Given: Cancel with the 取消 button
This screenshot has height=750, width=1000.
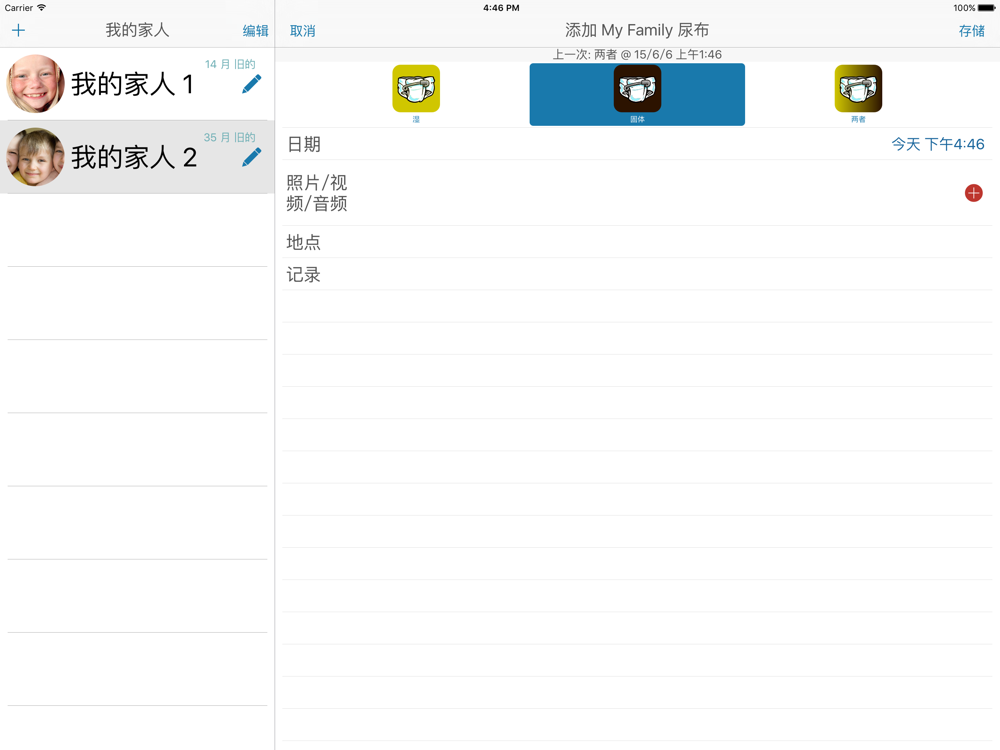Looking at the screenshot, I should click(x=302, y=31).
